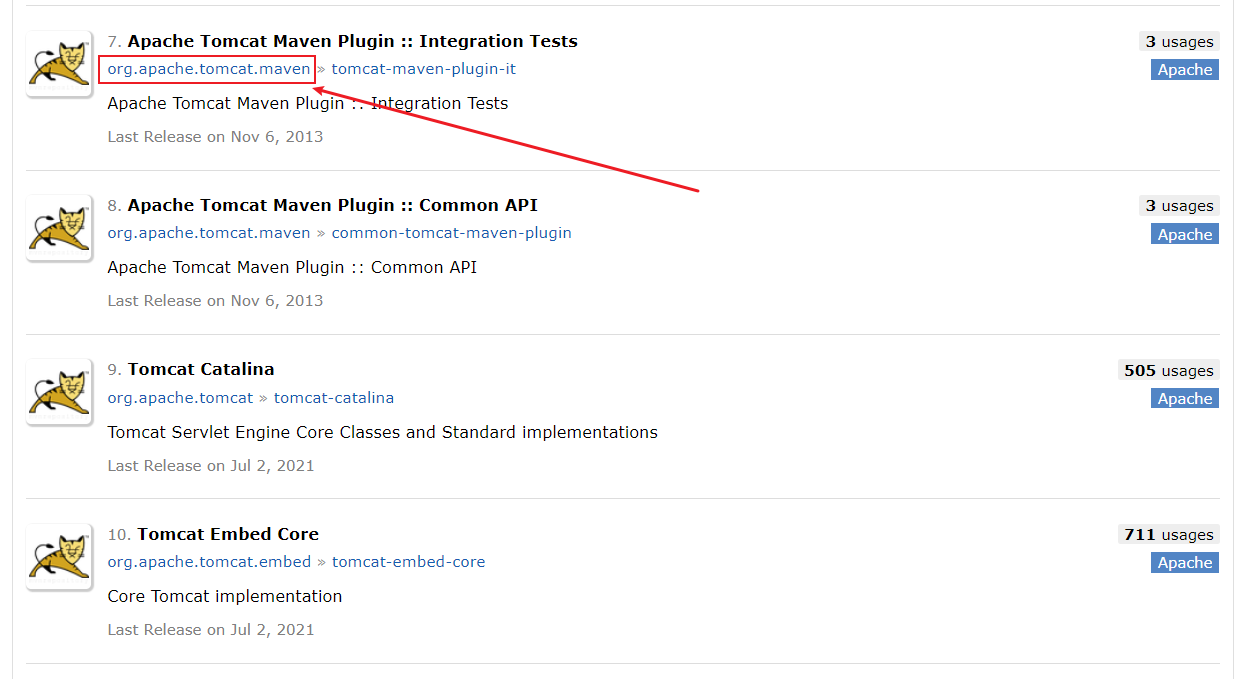Image resolution: width=1246 pixels, height=679 pixels.
Task: Click Tomcat logo icon beside Tomcat Catalina
Action: (x=59, y=392)
